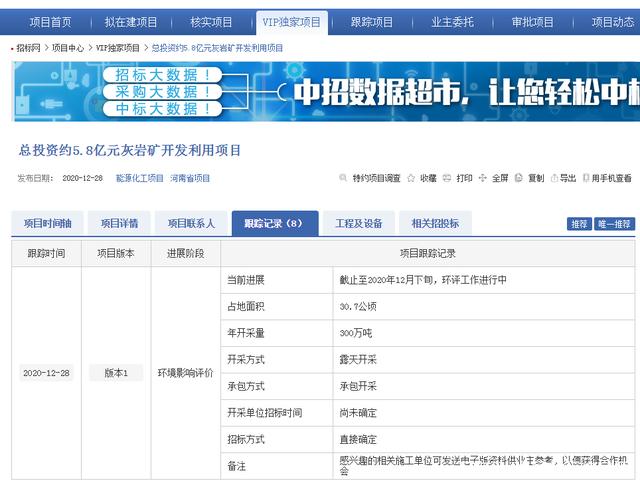Click the 全屏 fullscreen icon
The width and height of the screenshot is (640, 487).
tap(482, 178)
